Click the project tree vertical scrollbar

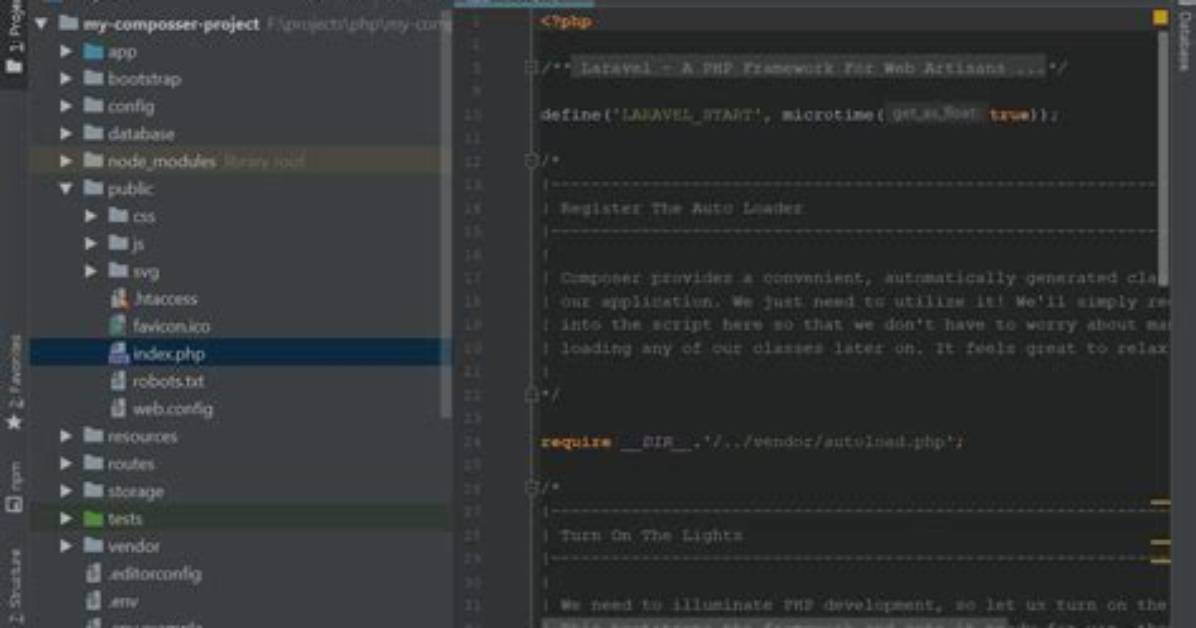pyautogui.click(x=447, y=214)
